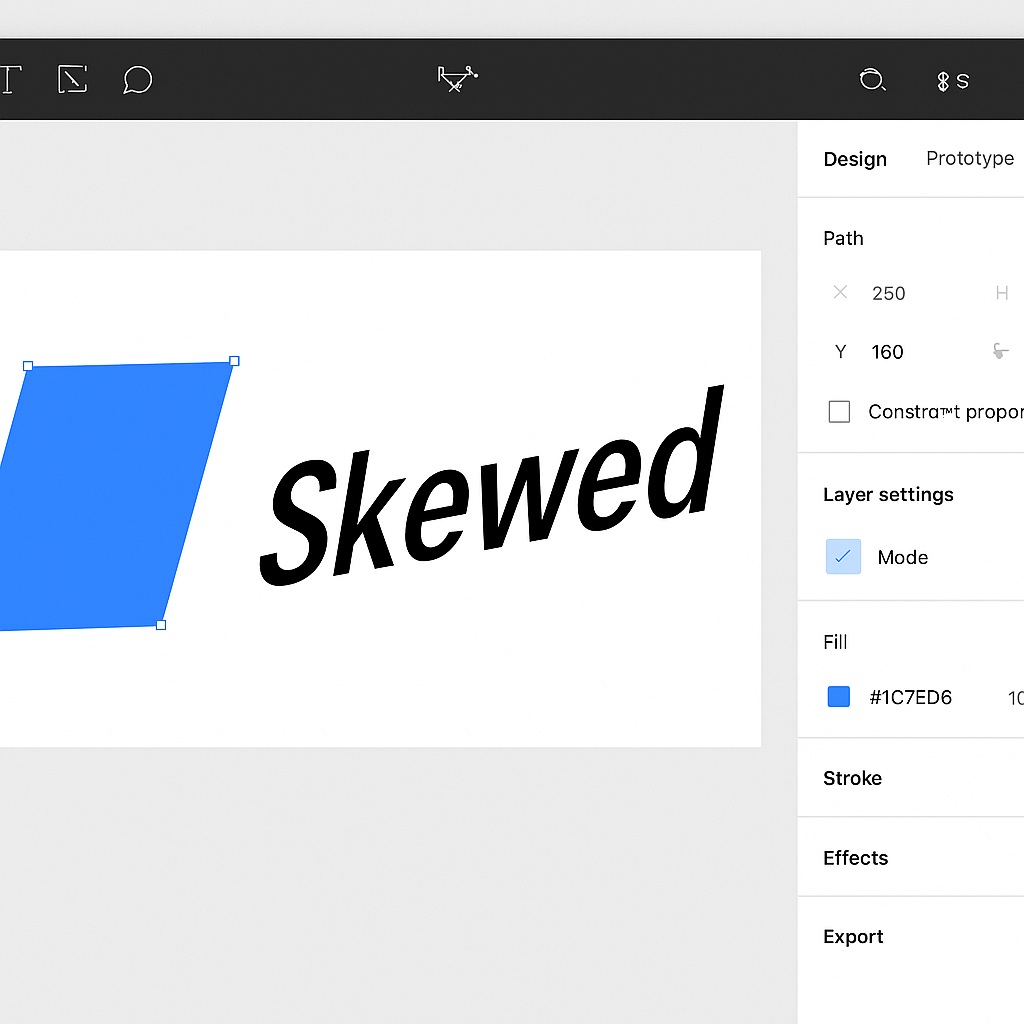Screen dimensions: 1024x1024
Task: Open the zoom/search icon top right
Action: pos(872,80)
